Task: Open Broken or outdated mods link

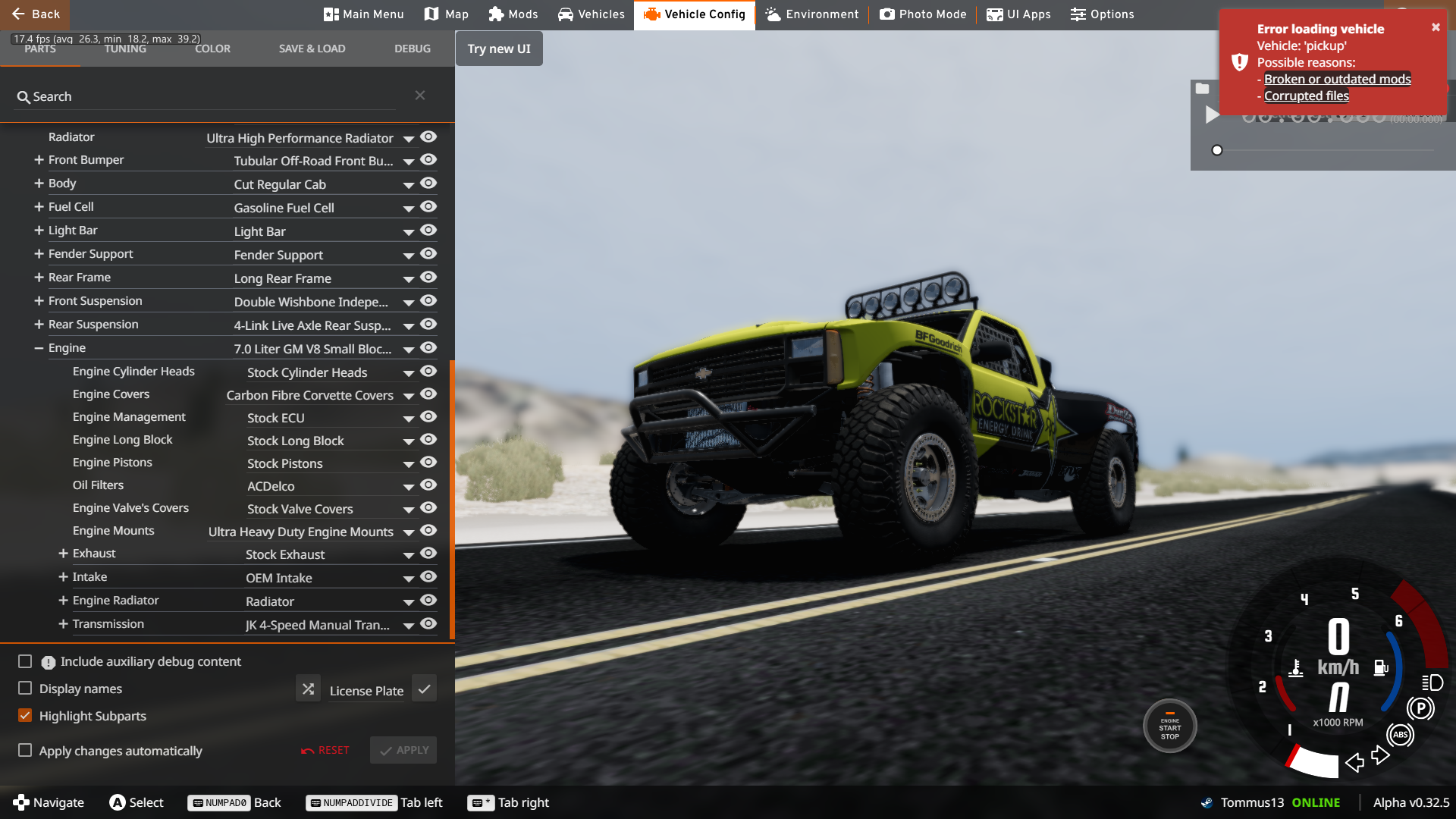Action: [x=1337, y=79]
